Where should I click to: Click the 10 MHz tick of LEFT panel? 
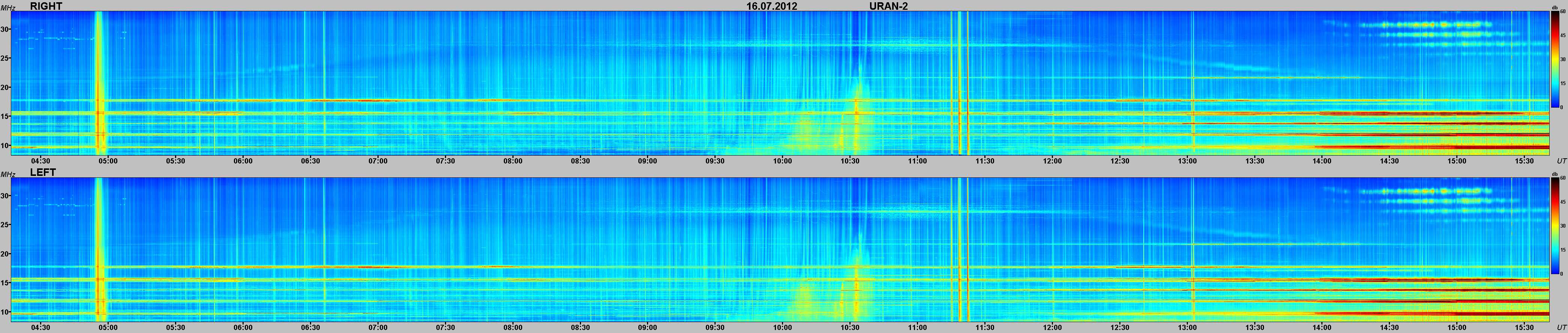pyautogui.click(x=5, y=312)
